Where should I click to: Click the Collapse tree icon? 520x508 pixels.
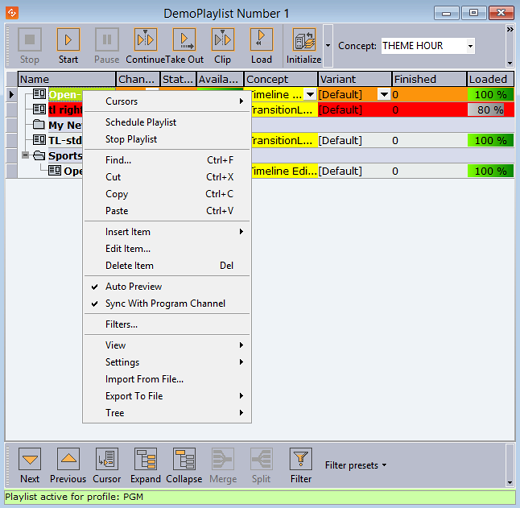tap(184, 459)
